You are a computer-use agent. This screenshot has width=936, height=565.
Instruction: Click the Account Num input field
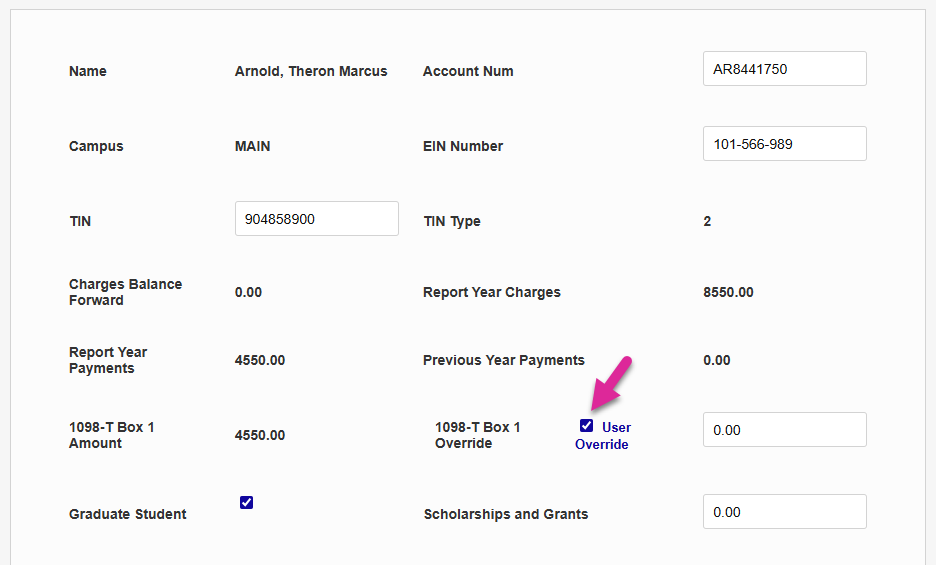[784, 69]
